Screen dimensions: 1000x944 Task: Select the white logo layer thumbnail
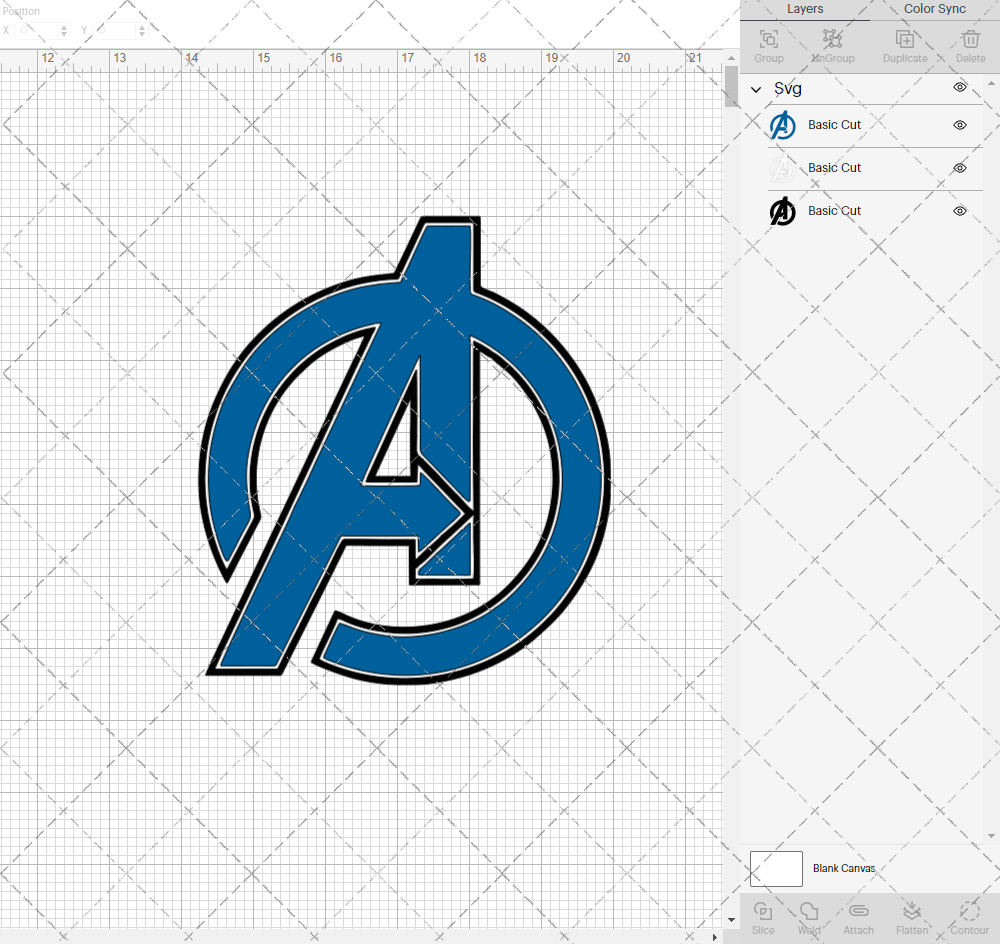(783, 168)
